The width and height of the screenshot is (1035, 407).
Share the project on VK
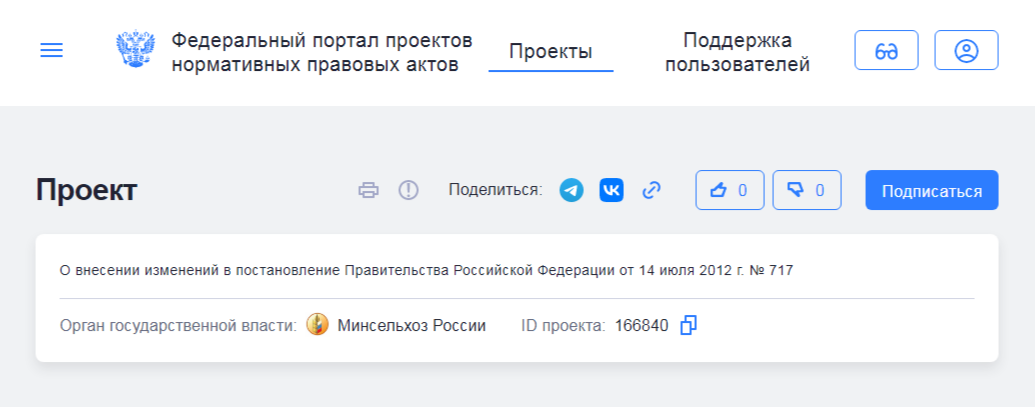click(x=611, y=190)
